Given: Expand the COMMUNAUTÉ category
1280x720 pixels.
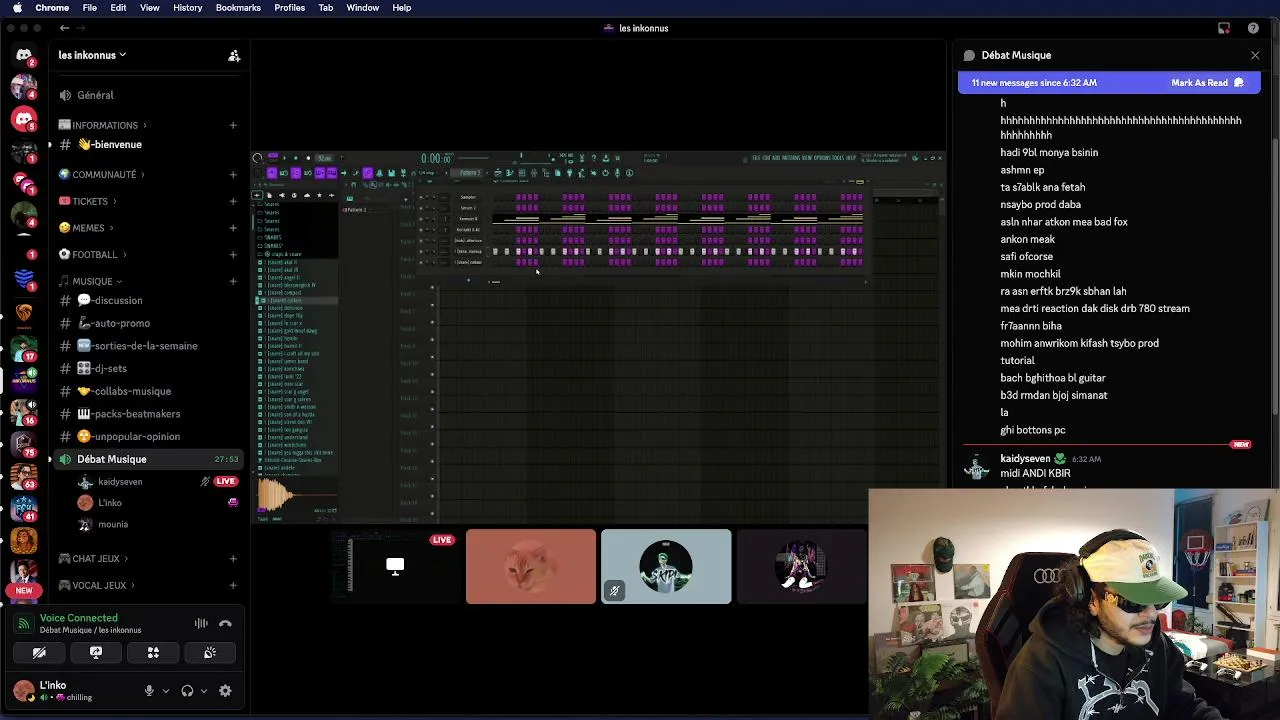Looking at the screenshot, I should click(101, 174).
